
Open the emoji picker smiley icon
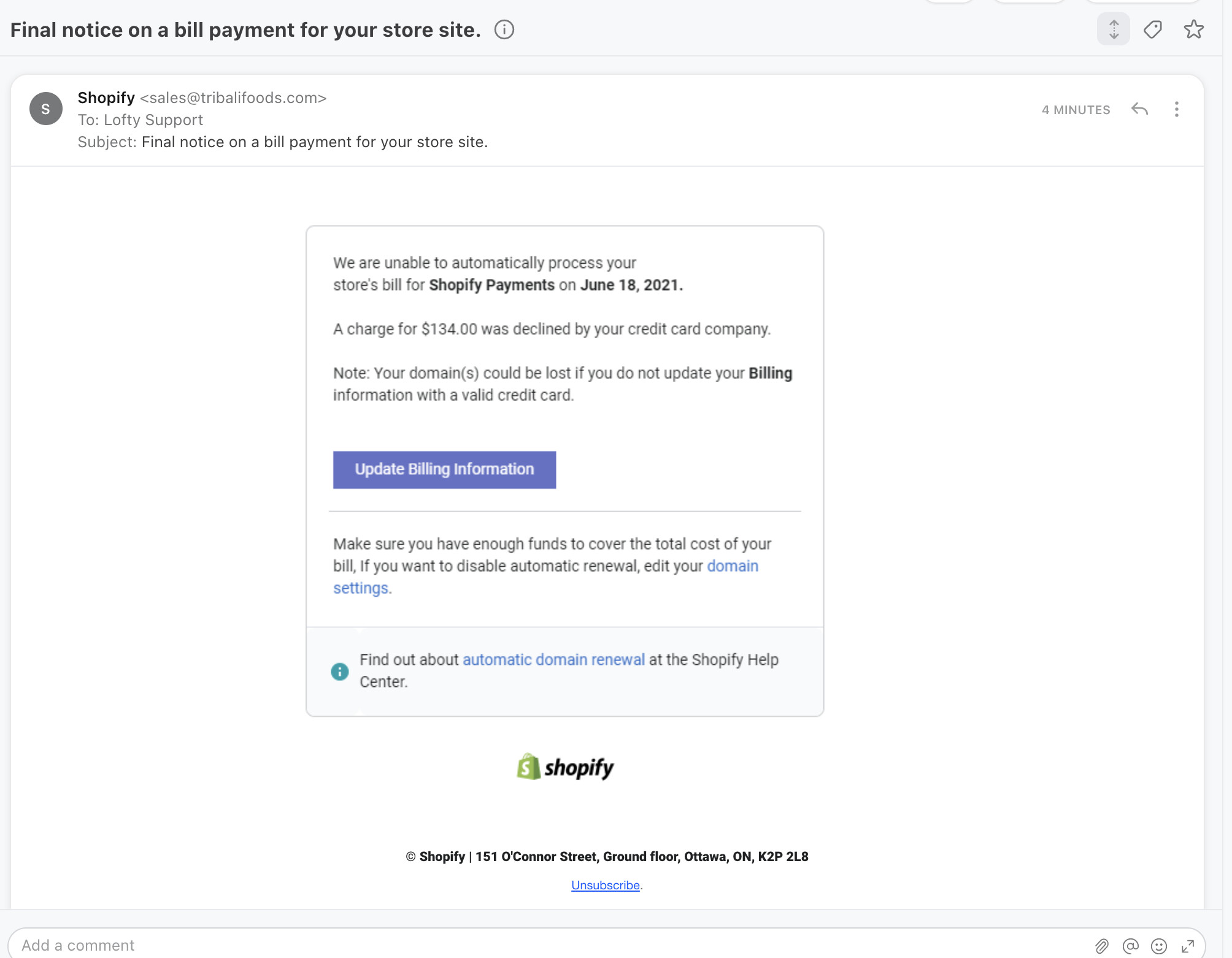(x=1159, y=946)
